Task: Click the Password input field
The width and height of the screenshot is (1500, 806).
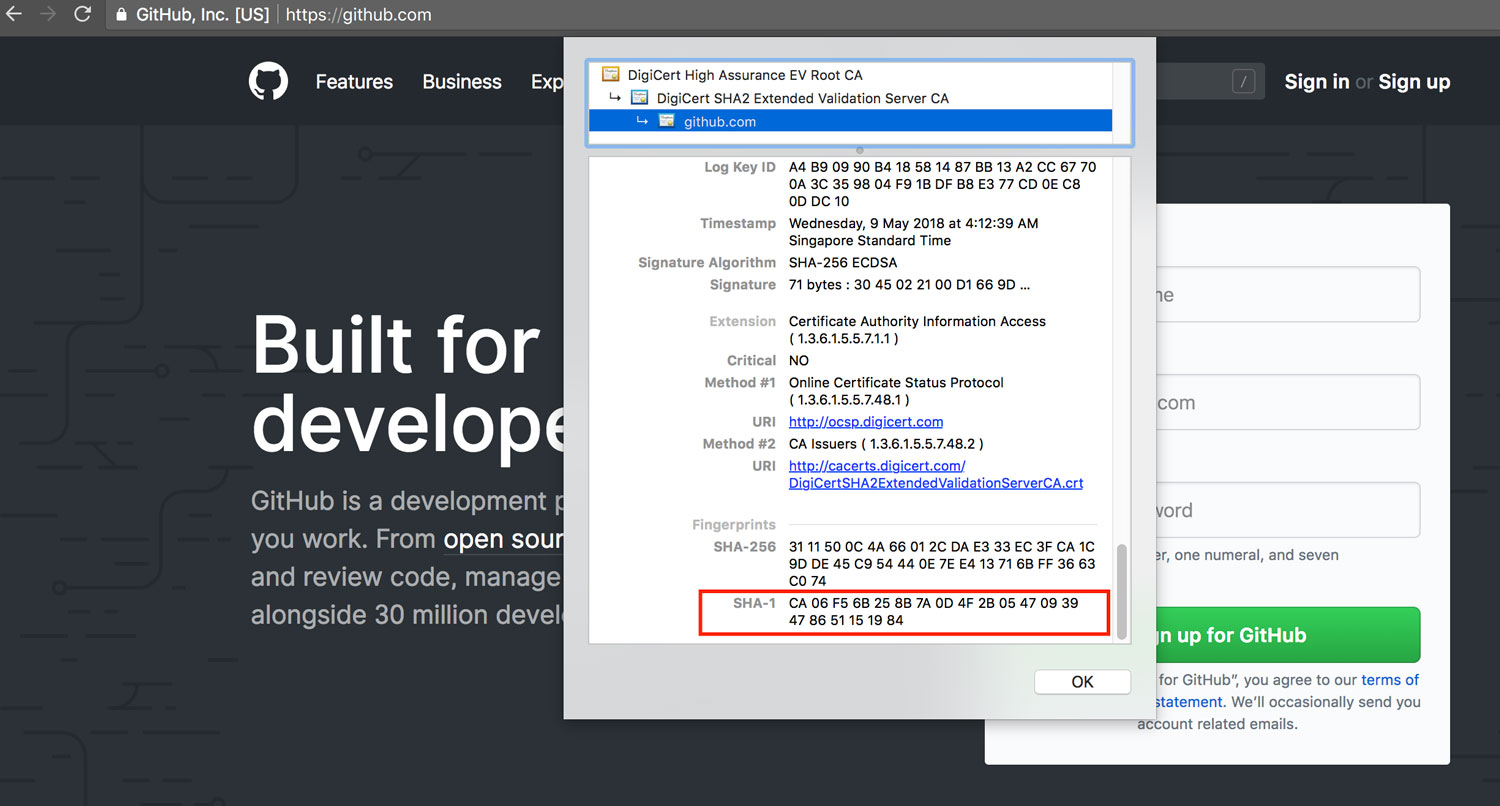Action: [1288, 510]
